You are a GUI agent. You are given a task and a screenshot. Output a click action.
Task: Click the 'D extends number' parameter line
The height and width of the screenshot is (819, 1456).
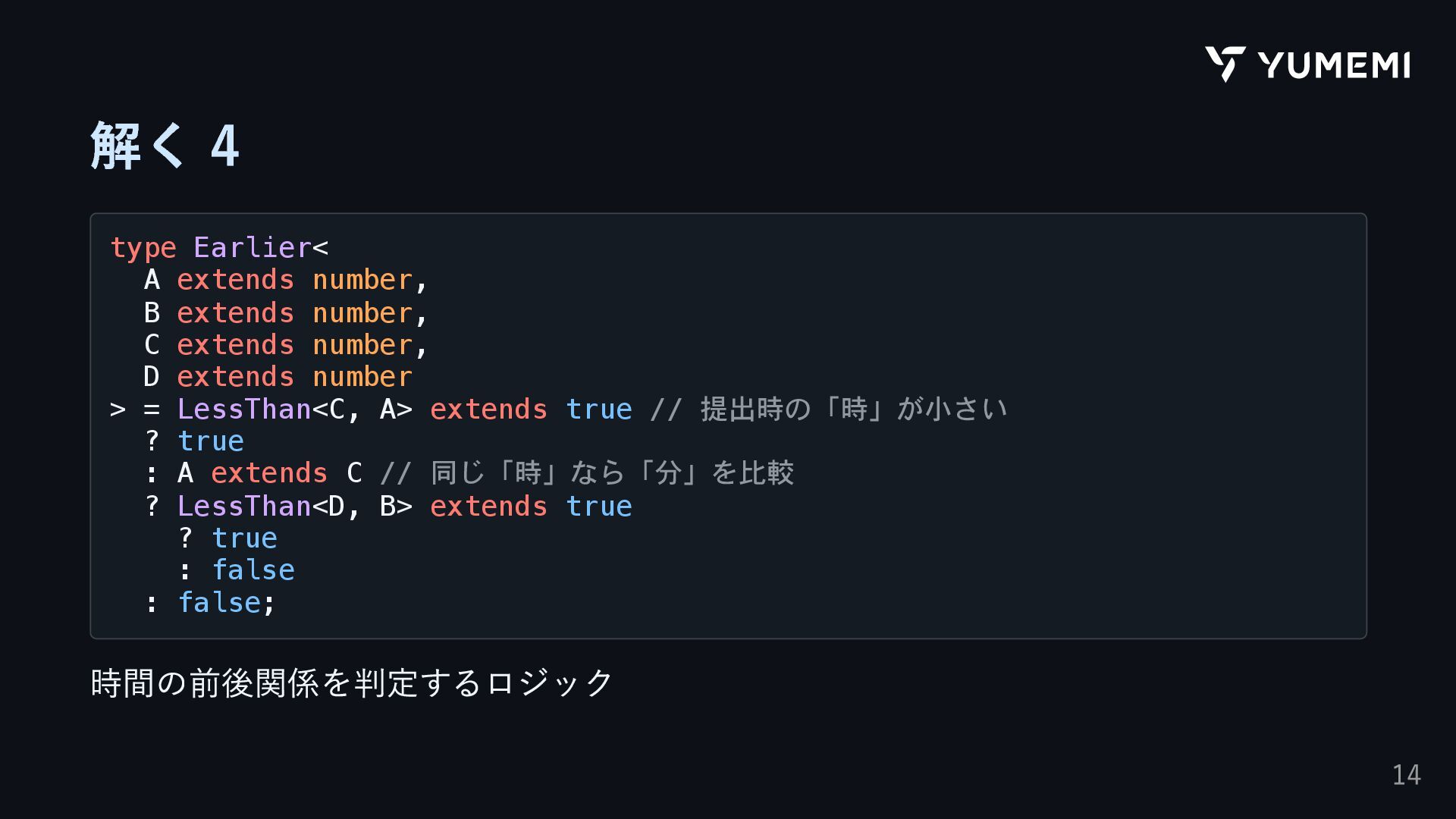point(278,377)
